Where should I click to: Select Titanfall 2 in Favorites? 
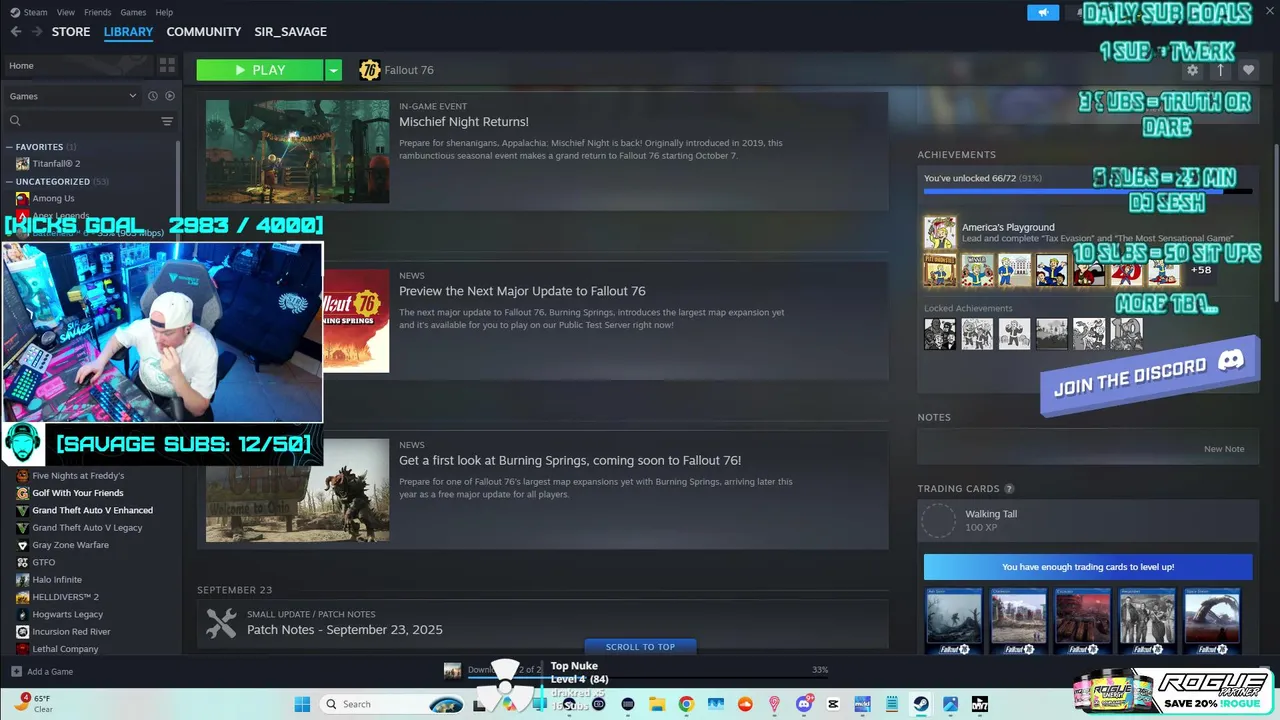[56, 163]
